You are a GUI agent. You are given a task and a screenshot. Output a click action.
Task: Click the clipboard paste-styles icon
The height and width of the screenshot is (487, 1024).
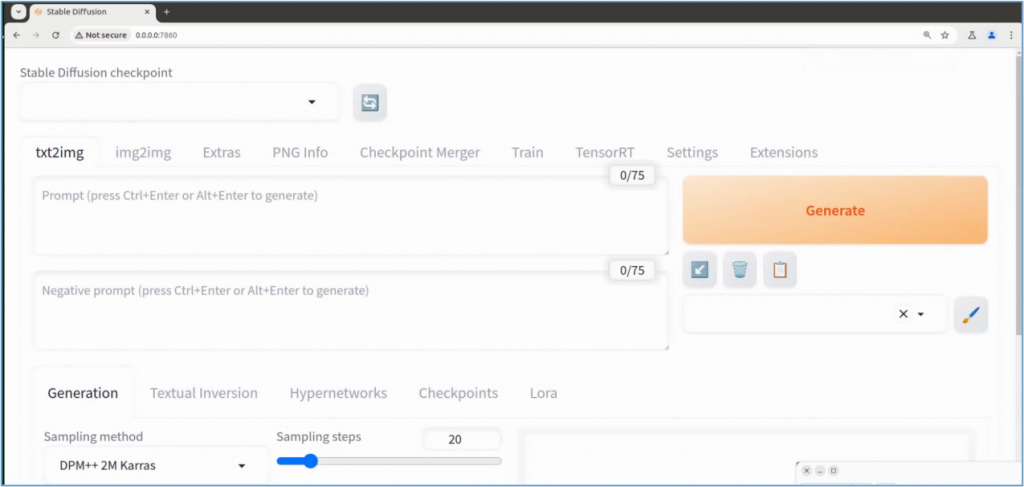780,270
